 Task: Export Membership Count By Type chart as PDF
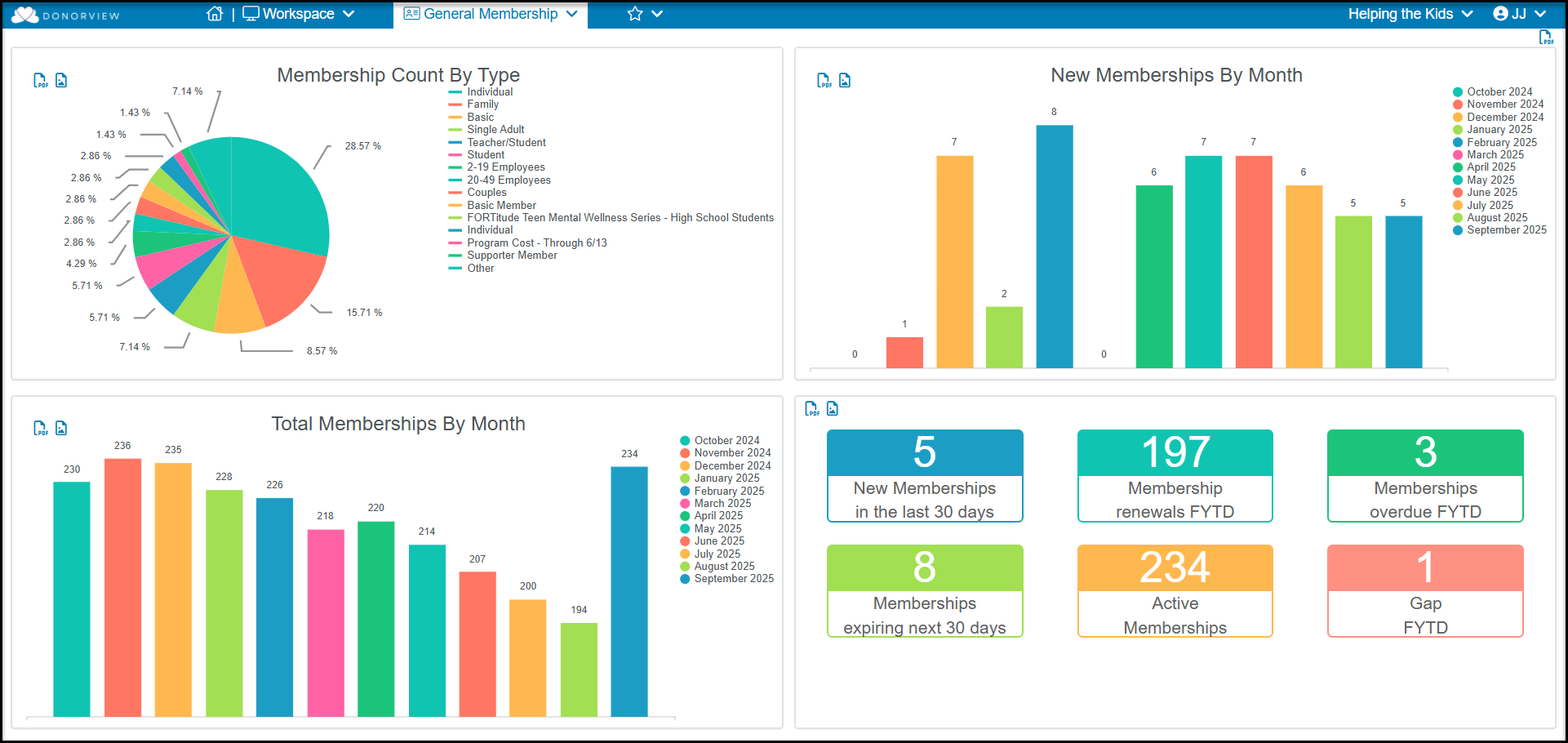41,80
